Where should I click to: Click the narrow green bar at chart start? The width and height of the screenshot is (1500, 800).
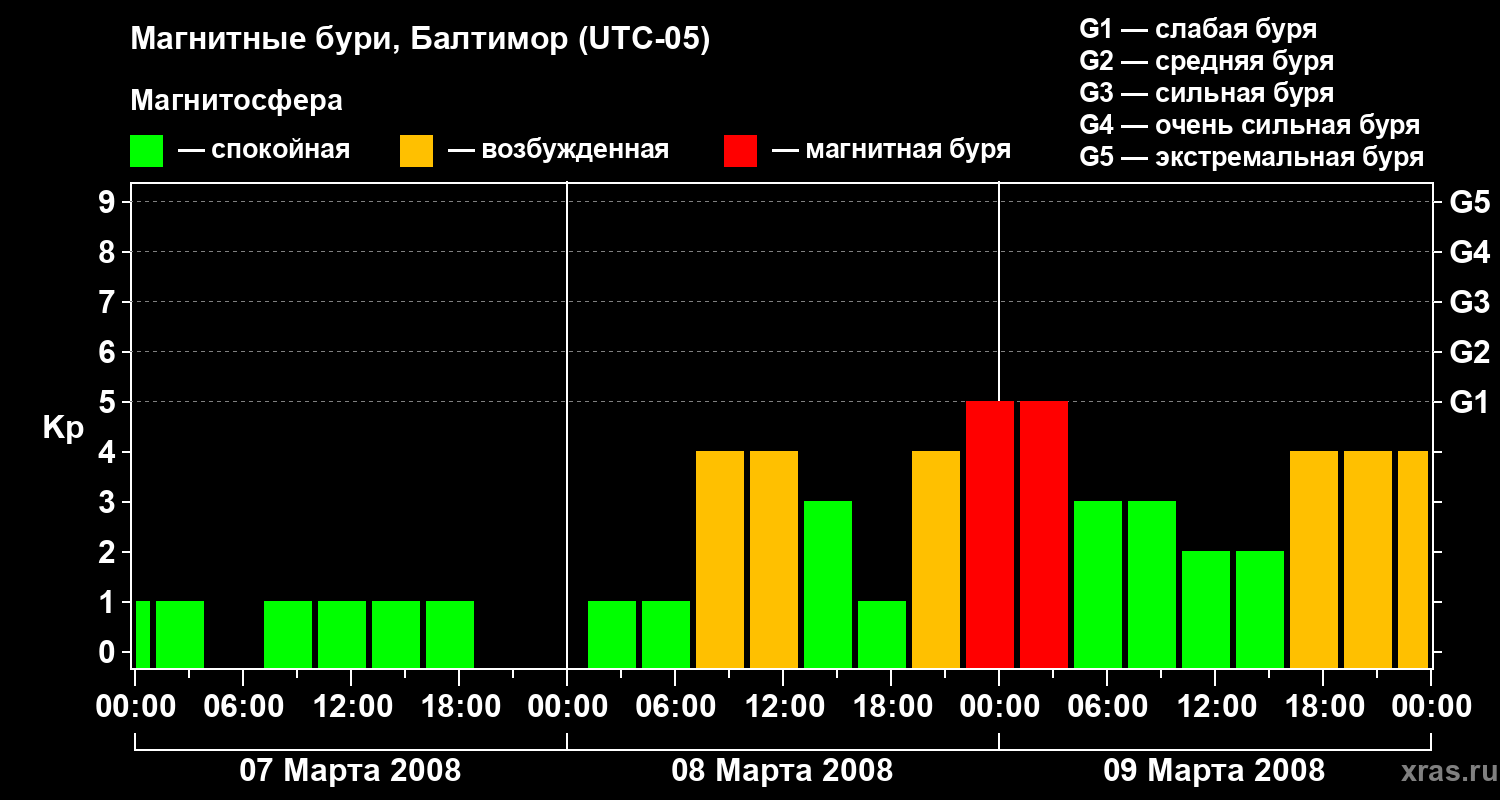(x=142, y=634)
